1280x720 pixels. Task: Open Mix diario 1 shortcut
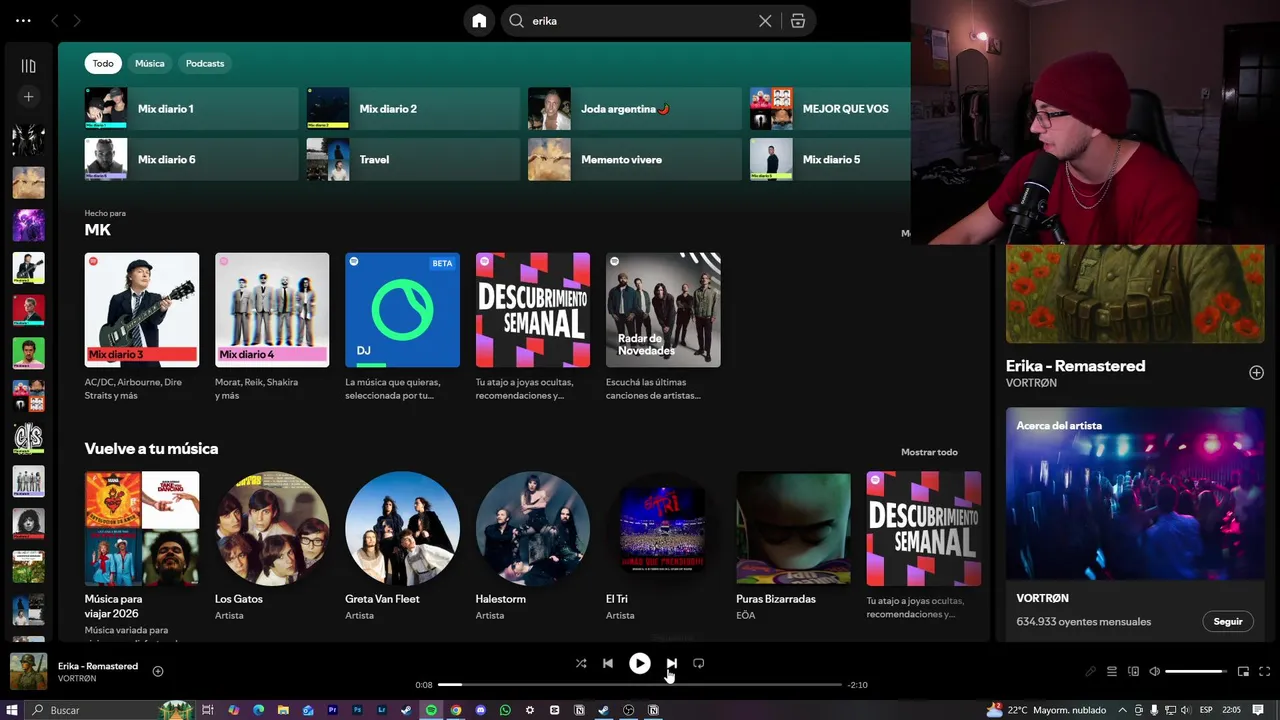click(191, 109)
